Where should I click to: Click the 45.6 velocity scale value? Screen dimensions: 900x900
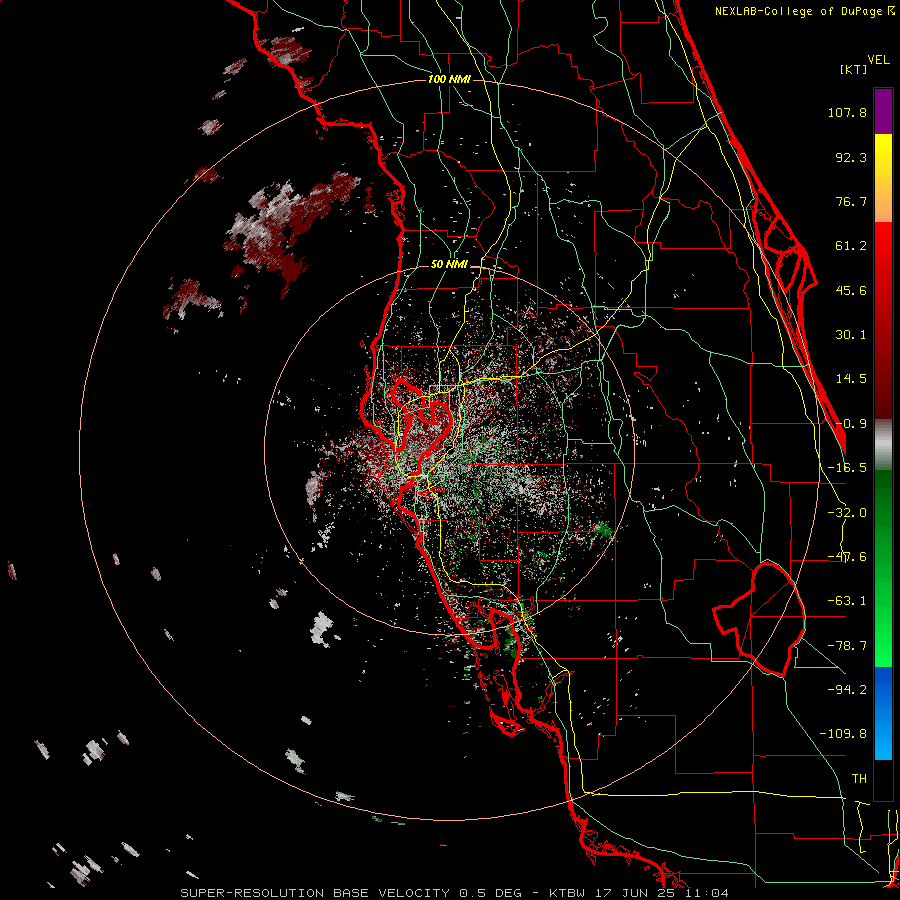click(x=851, y=290)
